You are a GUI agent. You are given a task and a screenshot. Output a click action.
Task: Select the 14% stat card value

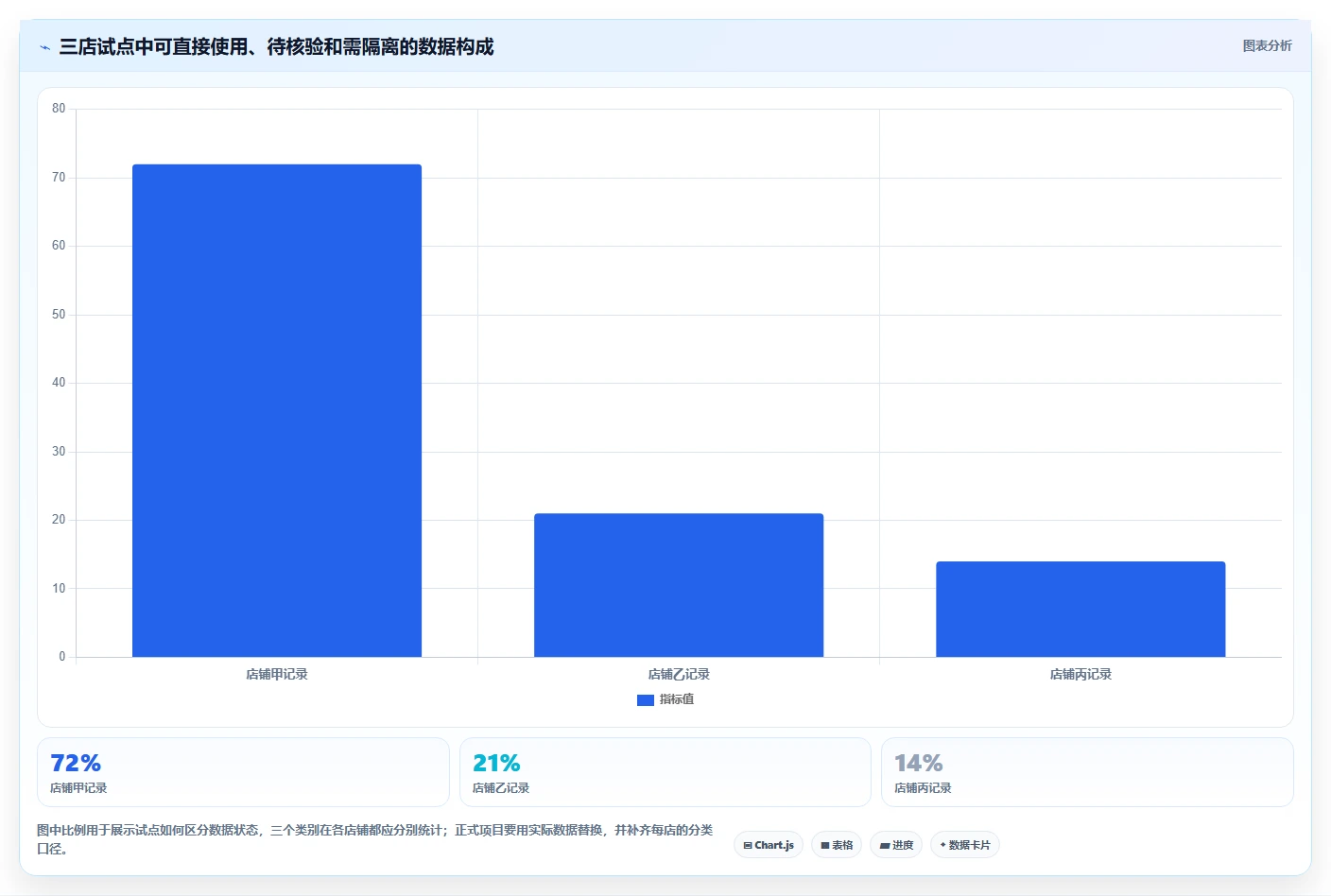pos(919,763)
